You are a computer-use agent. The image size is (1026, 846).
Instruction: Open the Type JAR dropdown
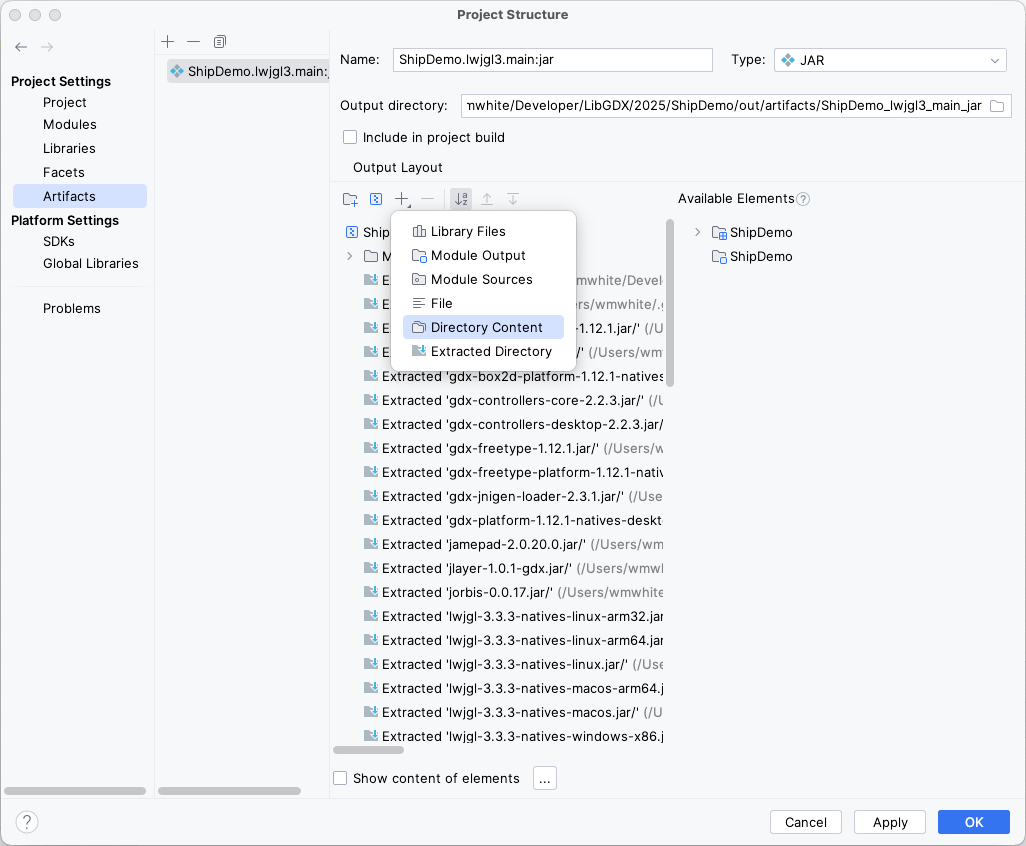[890, 60]
